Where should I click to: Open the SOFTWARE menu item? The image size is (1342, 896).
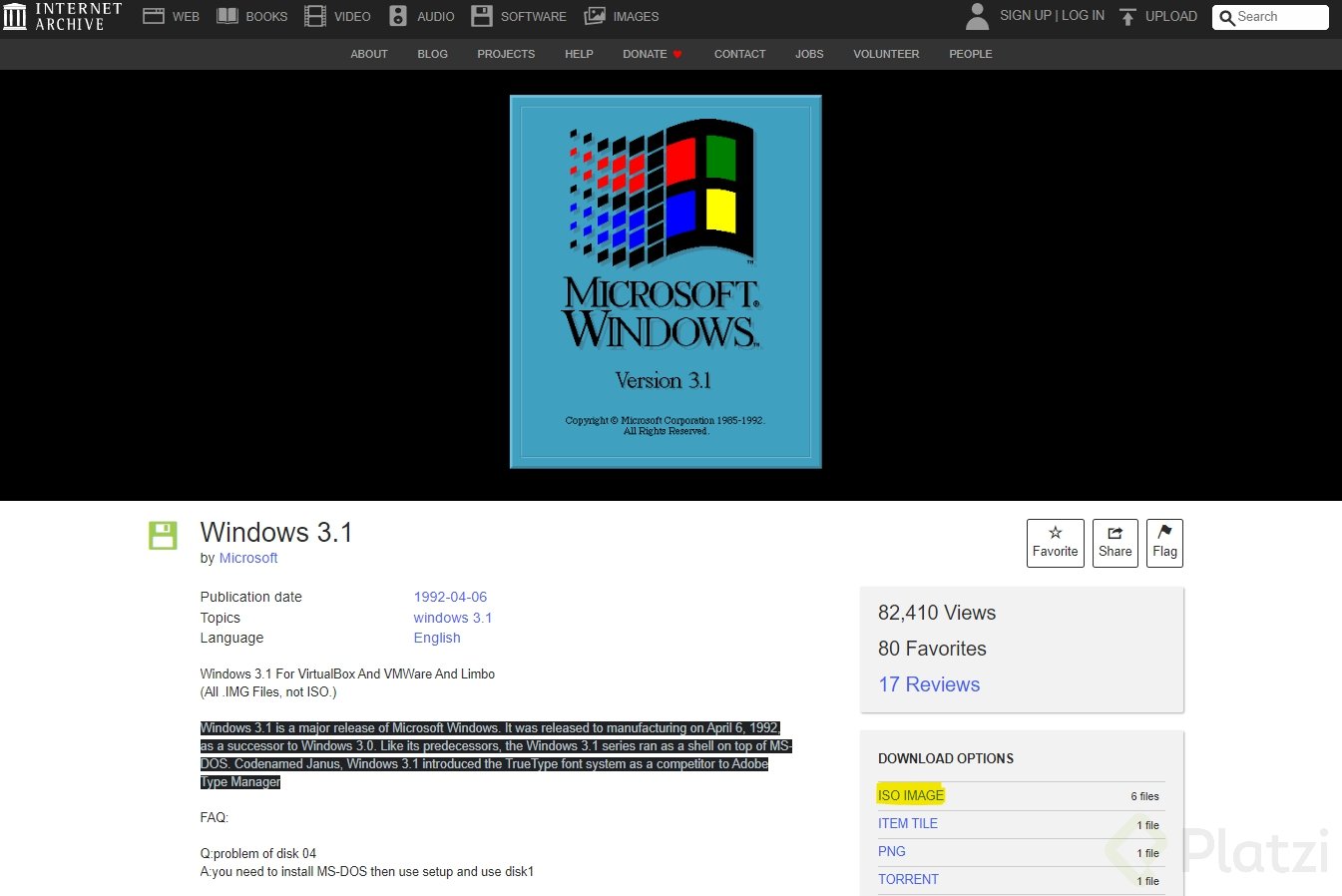point(534,17)
